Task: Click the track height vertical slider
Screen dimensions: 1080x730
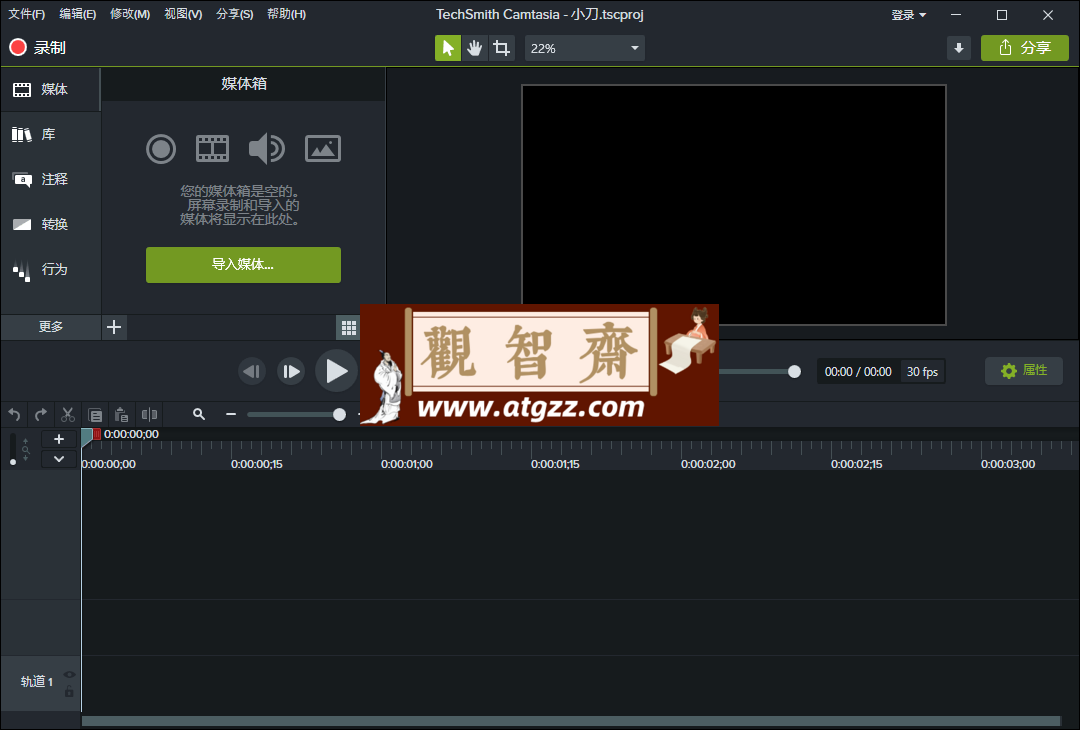Action: point(13,449)
